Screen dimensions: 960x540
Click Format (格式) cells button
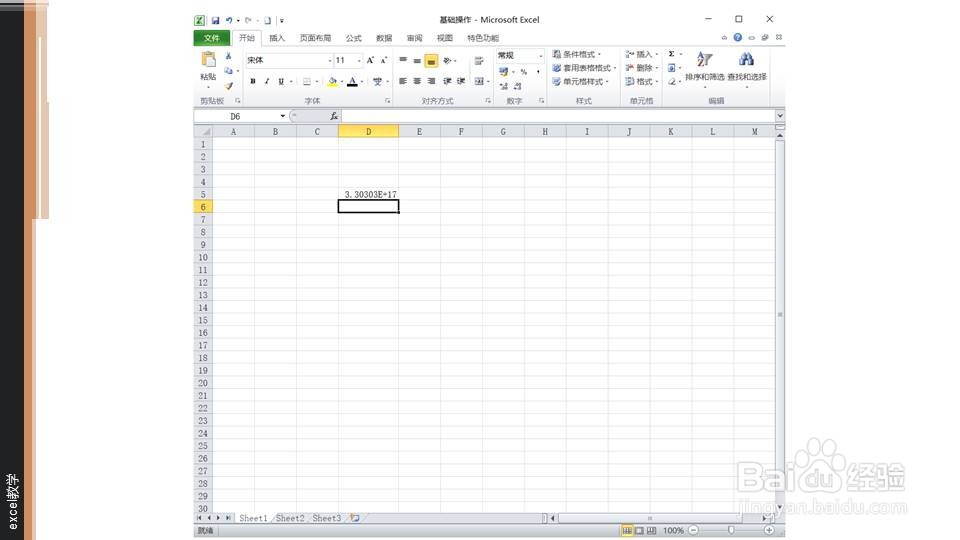click(641, 81)
